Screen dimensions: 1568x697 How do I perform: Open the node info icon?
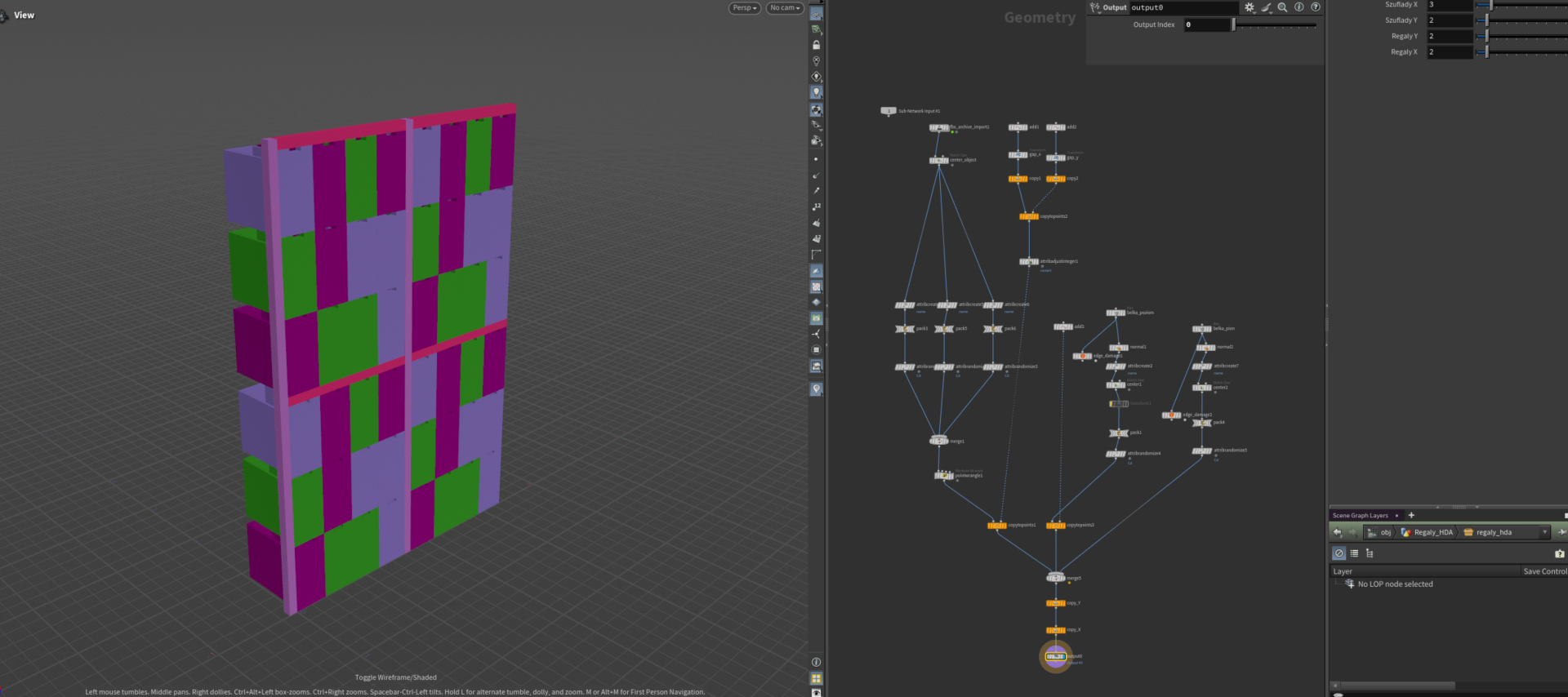click(1299, 7)
